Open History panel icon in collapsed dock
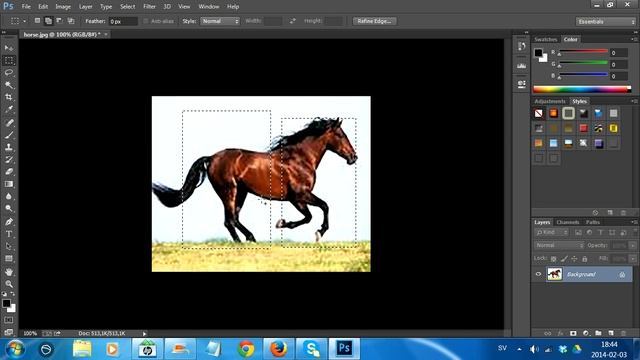Image resolution: width=640 pixels, height=360 pixels. click(x=521, y=46)
